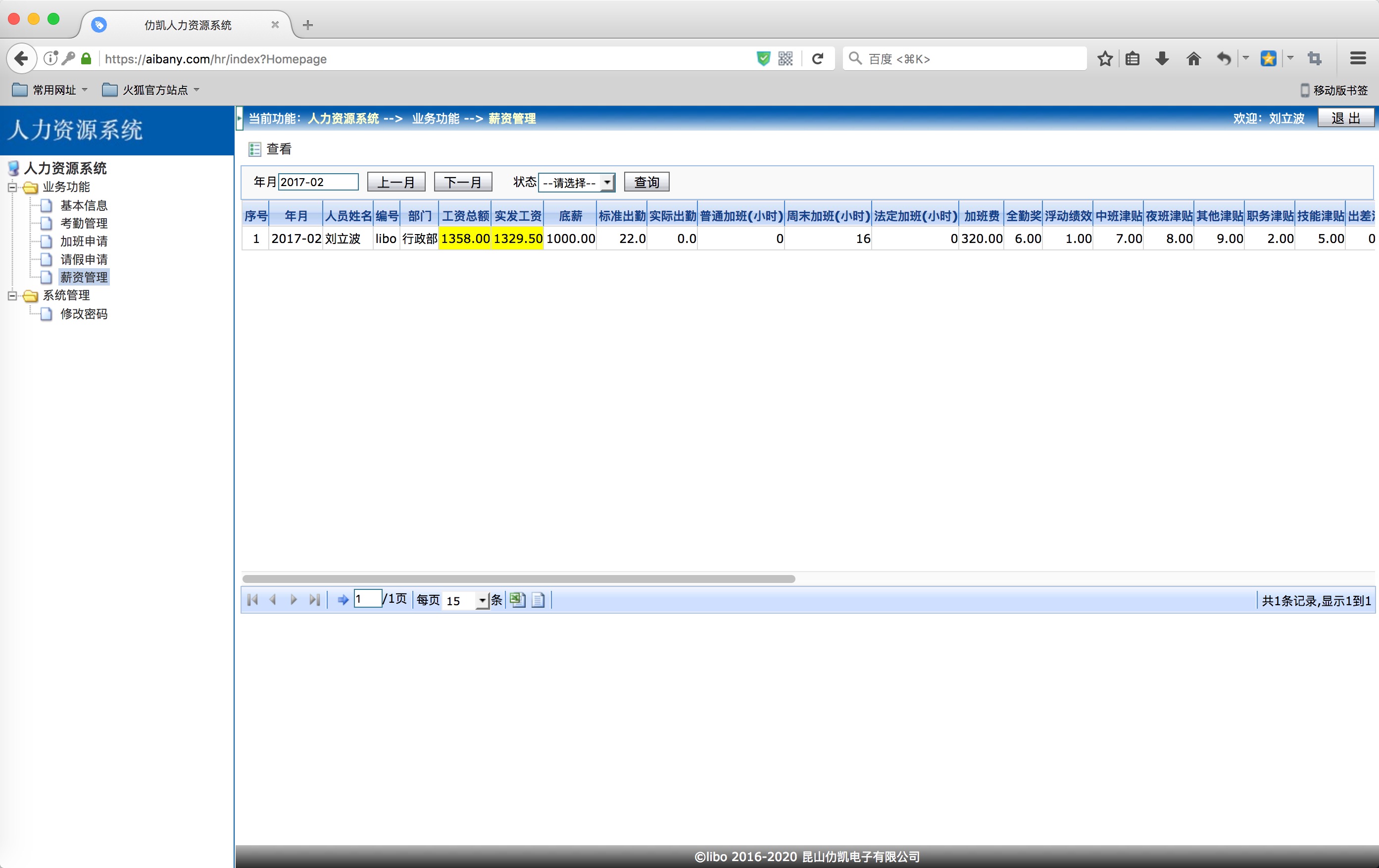Click the bookmark star icon
The image size is (1379, 868).
point(1105,58)
